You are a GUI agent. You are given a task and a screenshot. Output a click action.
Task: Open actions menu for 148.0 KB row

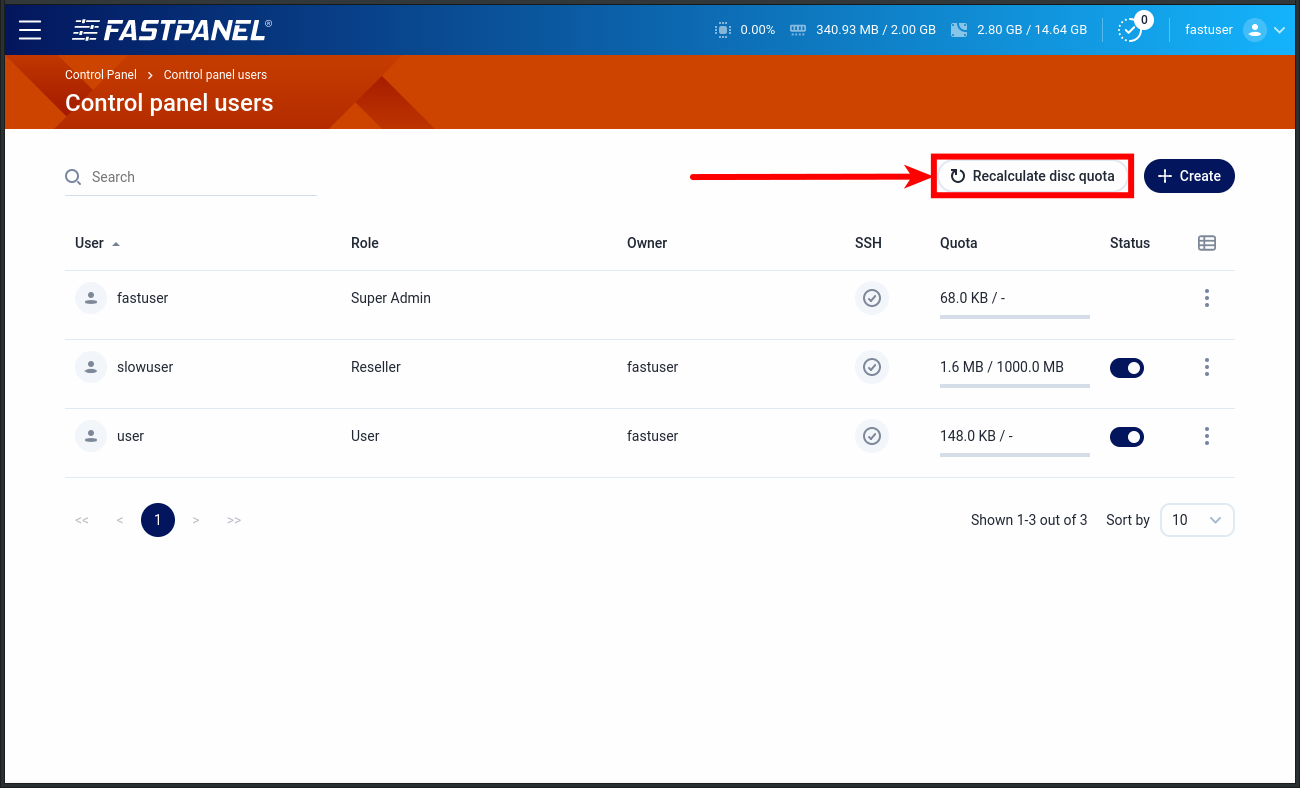[x=1207, y=436]
